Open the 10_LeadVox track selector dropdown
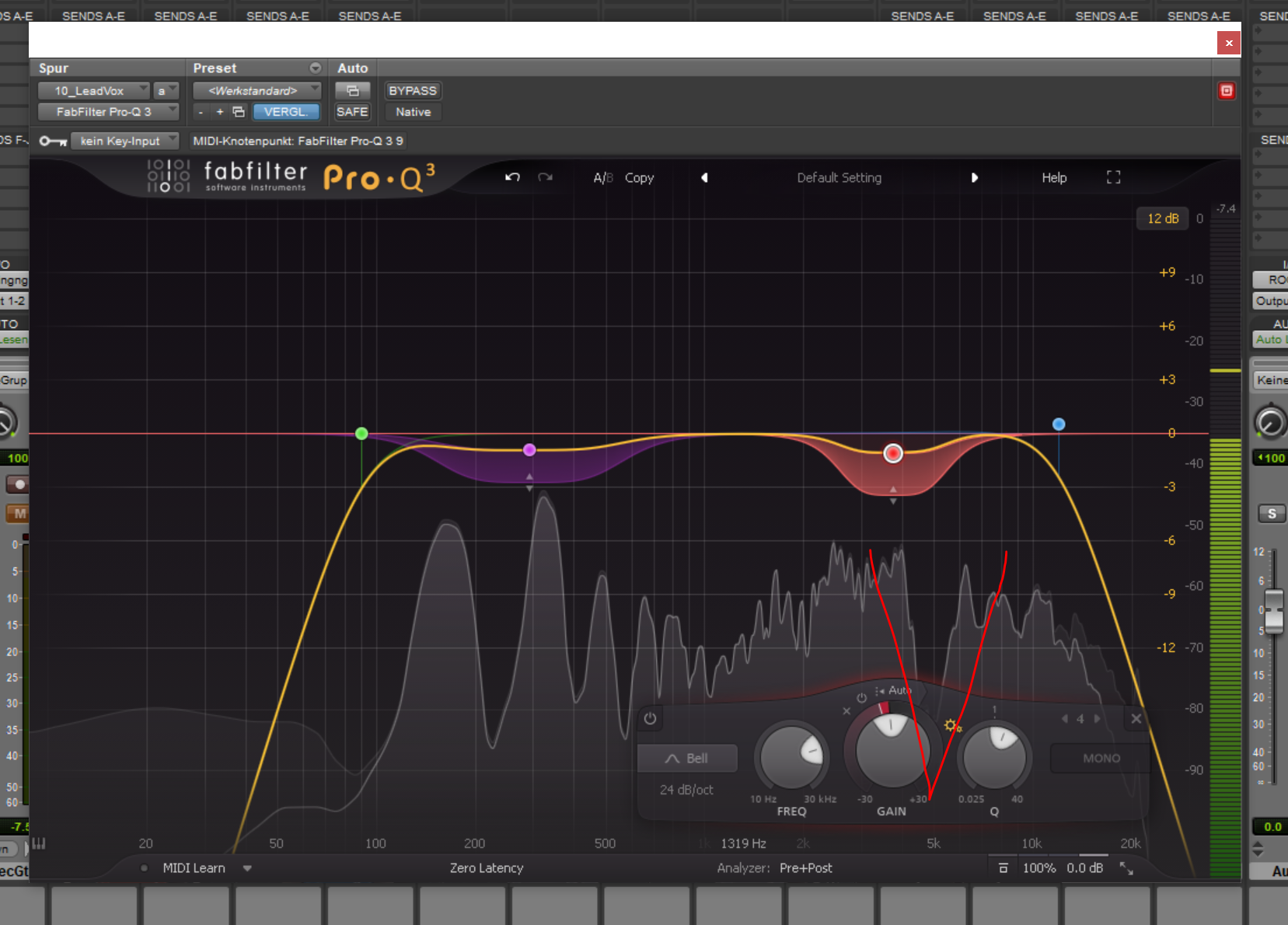The height and width of the screenshot is (925, 1288). point(93,91)
